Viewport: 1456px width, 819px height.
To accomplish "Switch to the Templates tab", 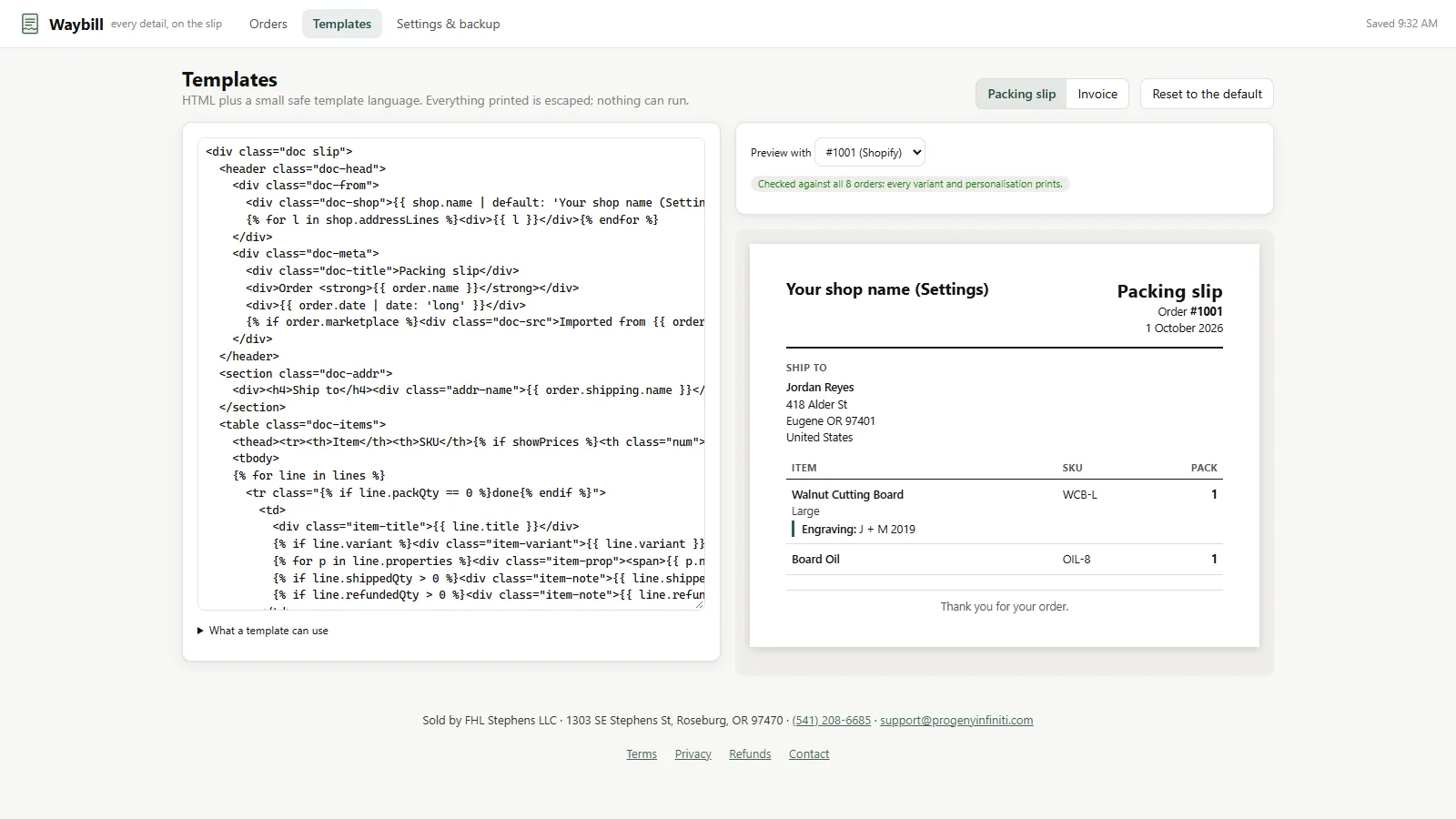I will (x=342, y=24).
